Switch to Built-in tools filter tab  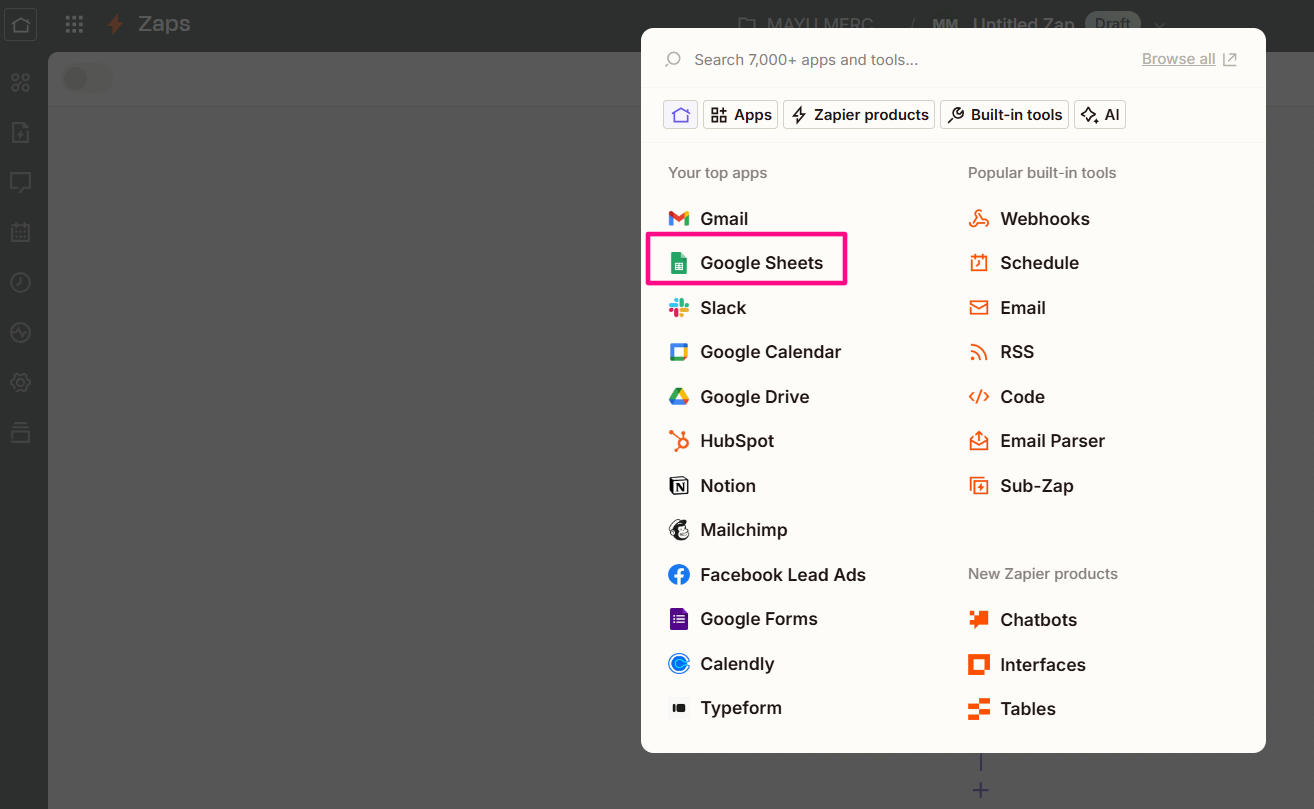tap(1004, 115)
